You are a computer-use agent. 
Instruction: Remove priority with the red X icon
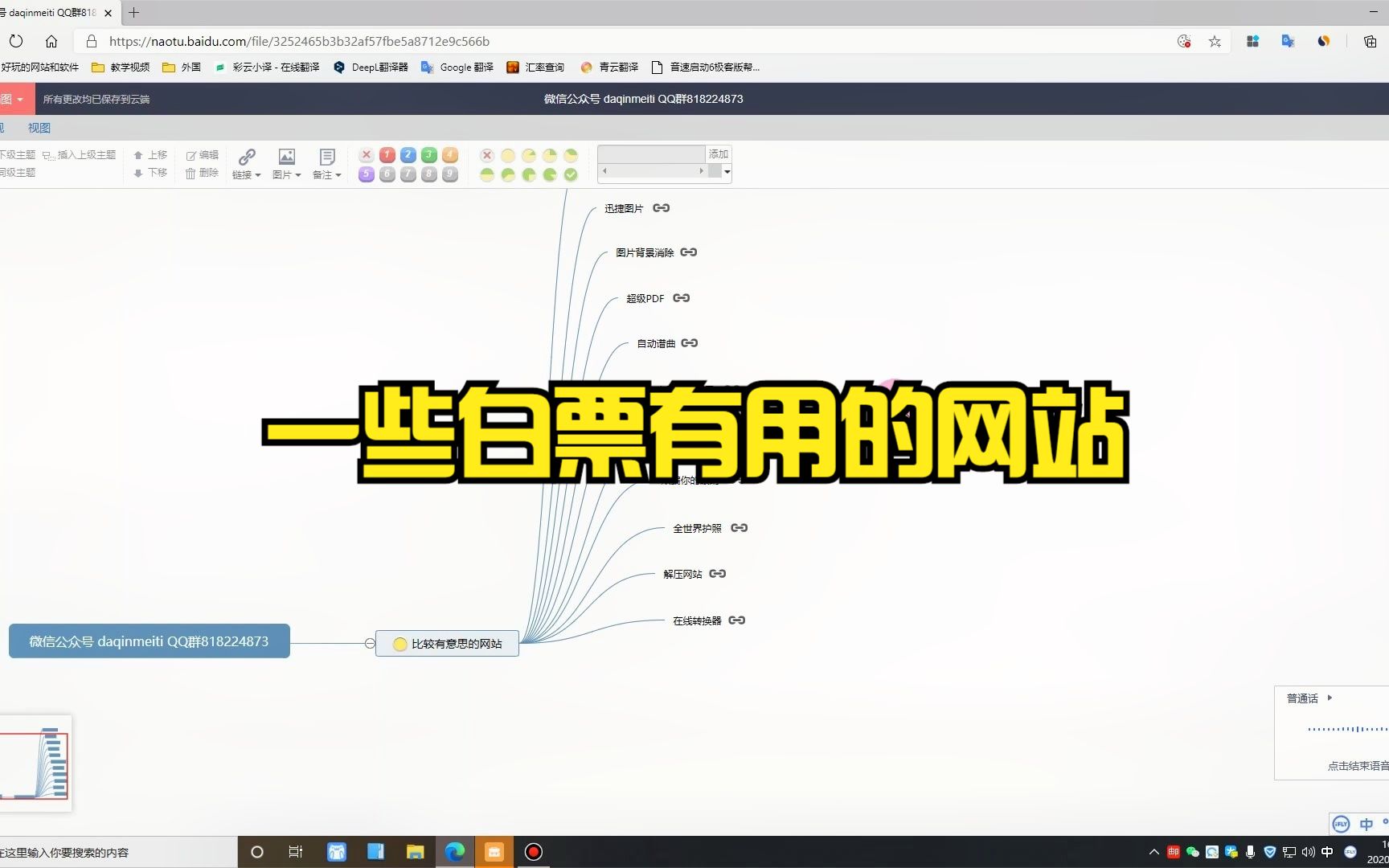[367, 154]
